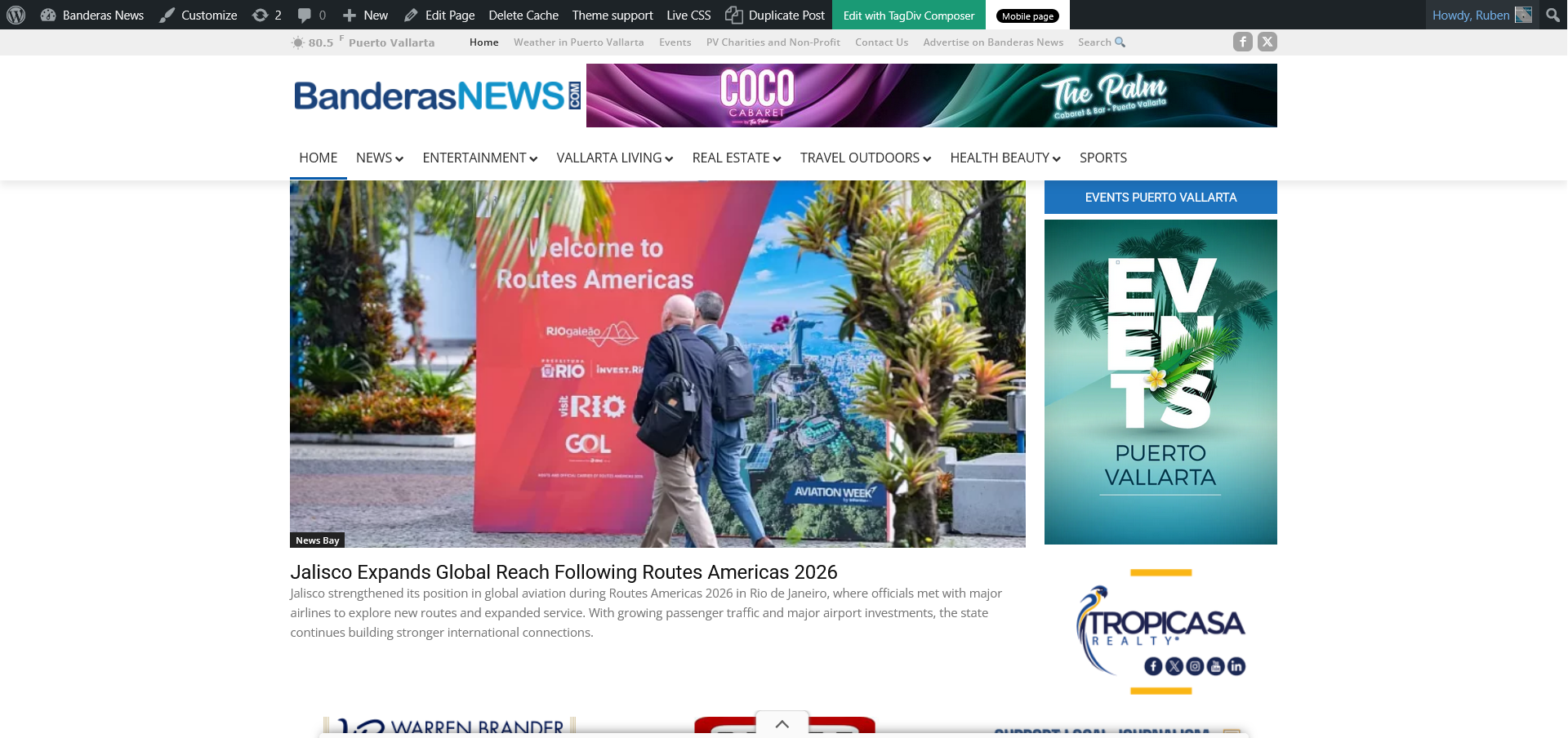Open the Jalisco Expands Global Reach article headline
This screenshot has width=1568, height=738.
(563, 571)
